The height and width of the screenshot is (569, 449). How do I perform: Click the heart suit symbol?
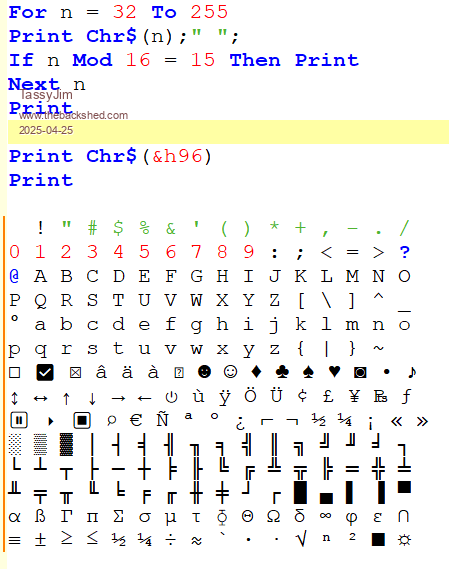(x=334, y=372)
